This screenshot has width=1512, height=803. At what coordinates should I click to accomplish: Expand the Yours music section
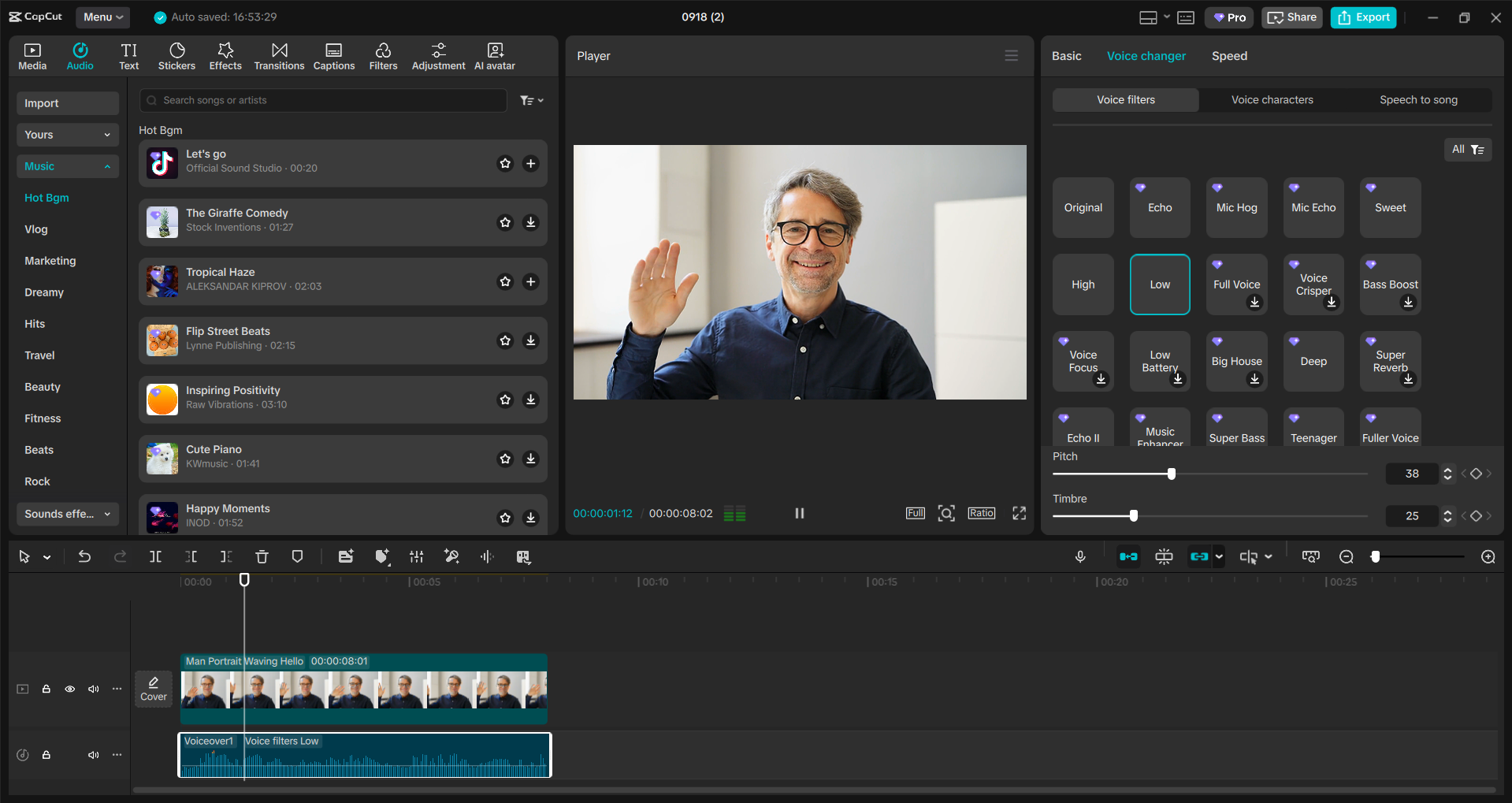108,135
